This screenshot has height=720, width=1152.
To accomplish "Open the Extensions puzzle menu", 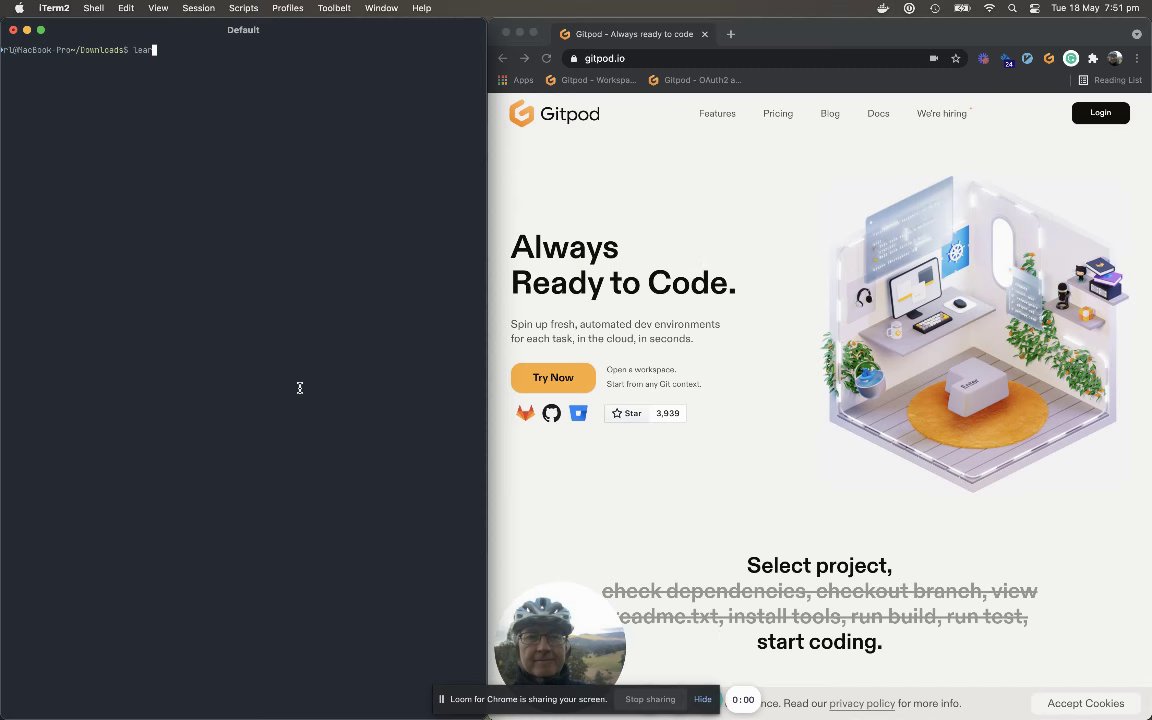I will click(x=1092, y=58).
